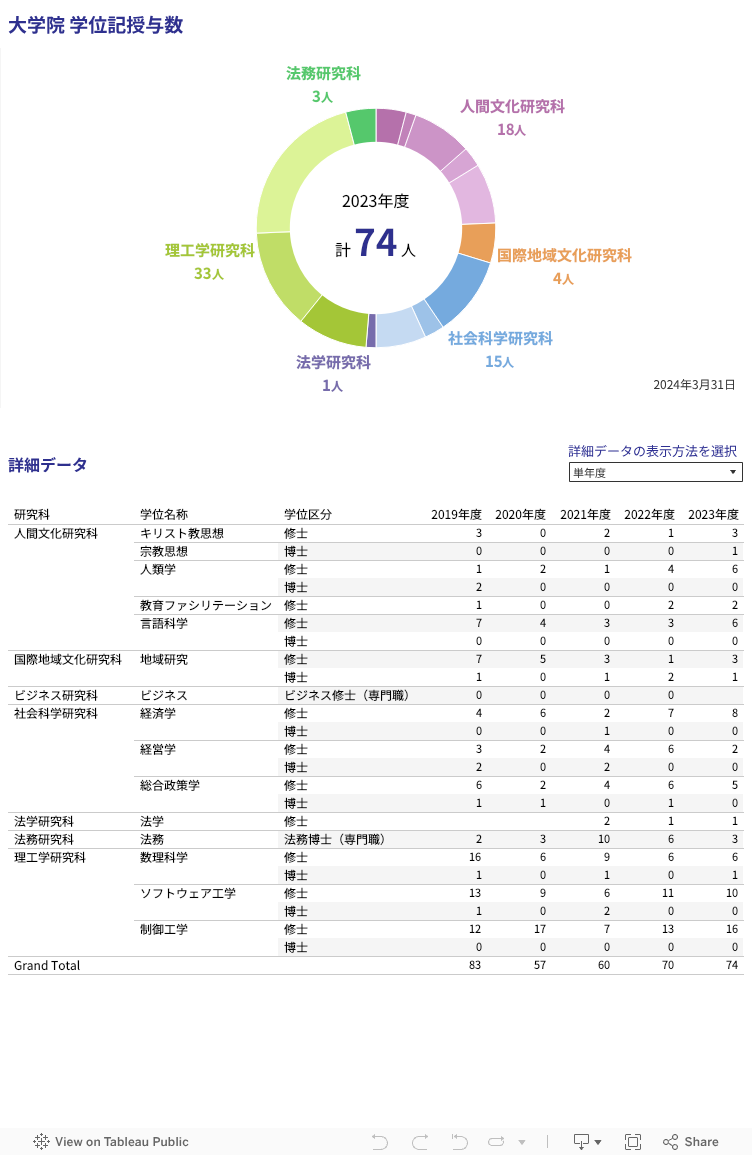This screenshot has height=1155, width=752.
Task: Click the Refresh data icon
Action: pos(496,1142)
